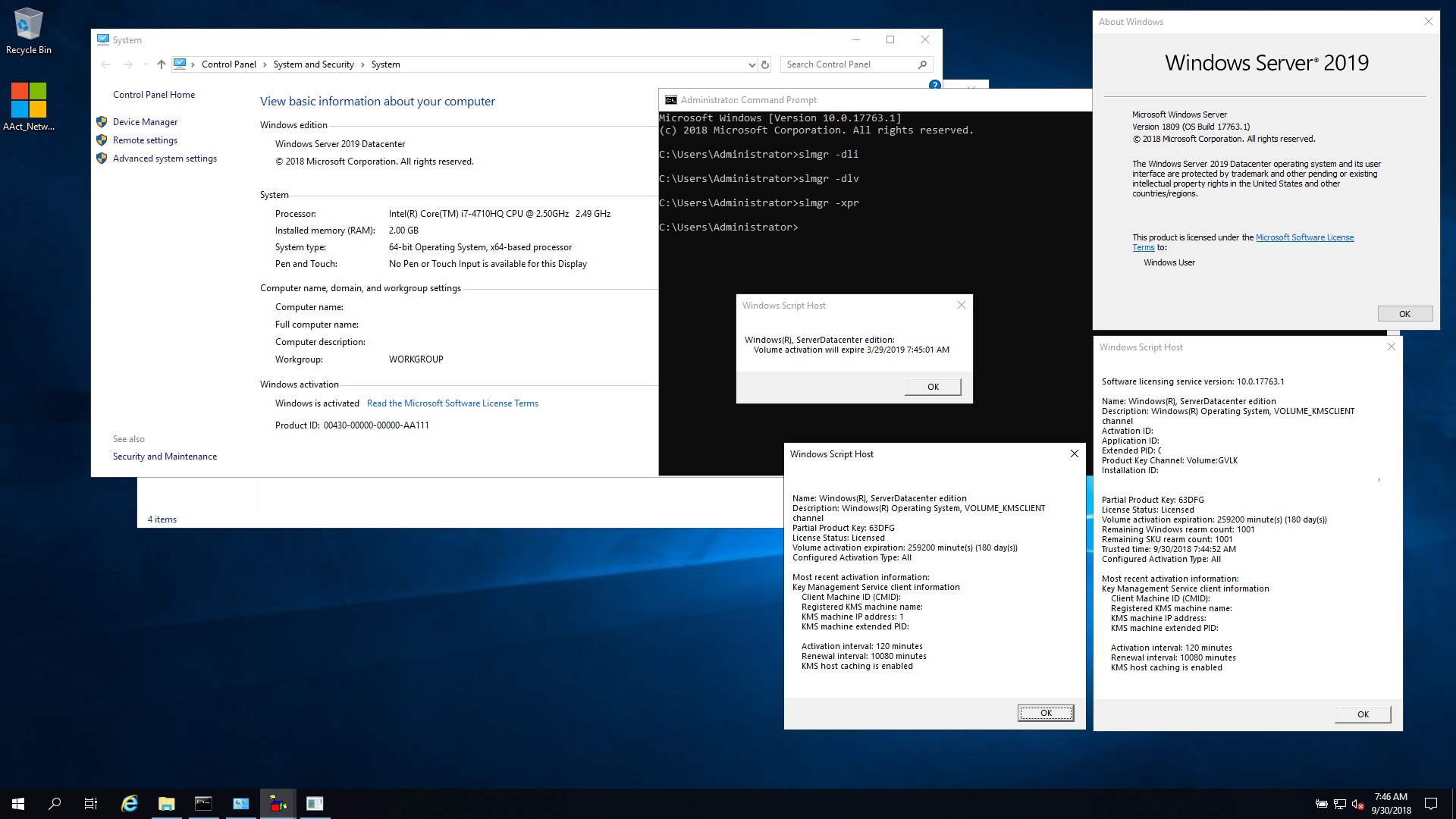Open license terms link in About Windows

coord(1304,237)
